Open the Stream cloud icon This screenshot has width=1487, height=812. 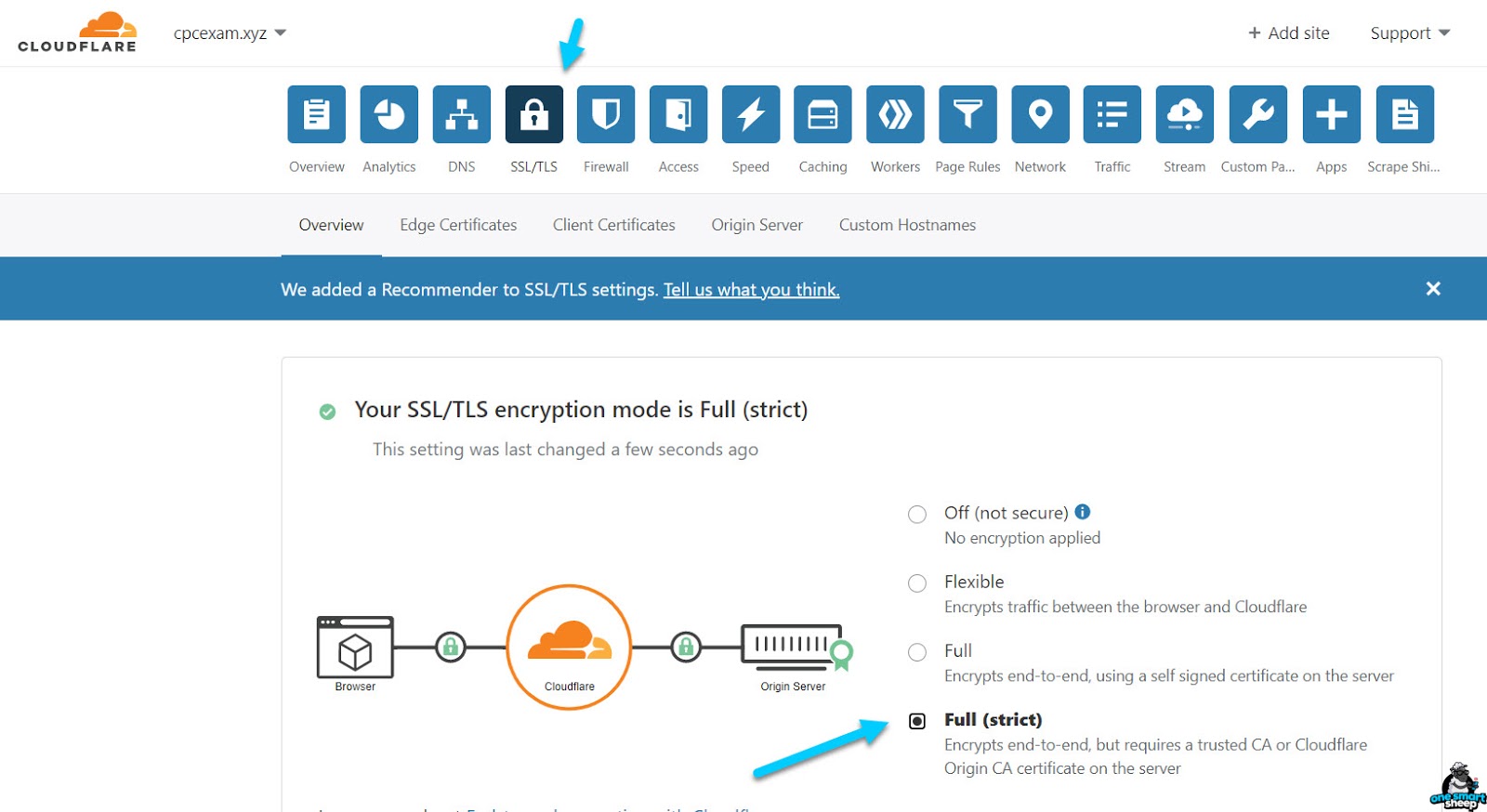1184,114
